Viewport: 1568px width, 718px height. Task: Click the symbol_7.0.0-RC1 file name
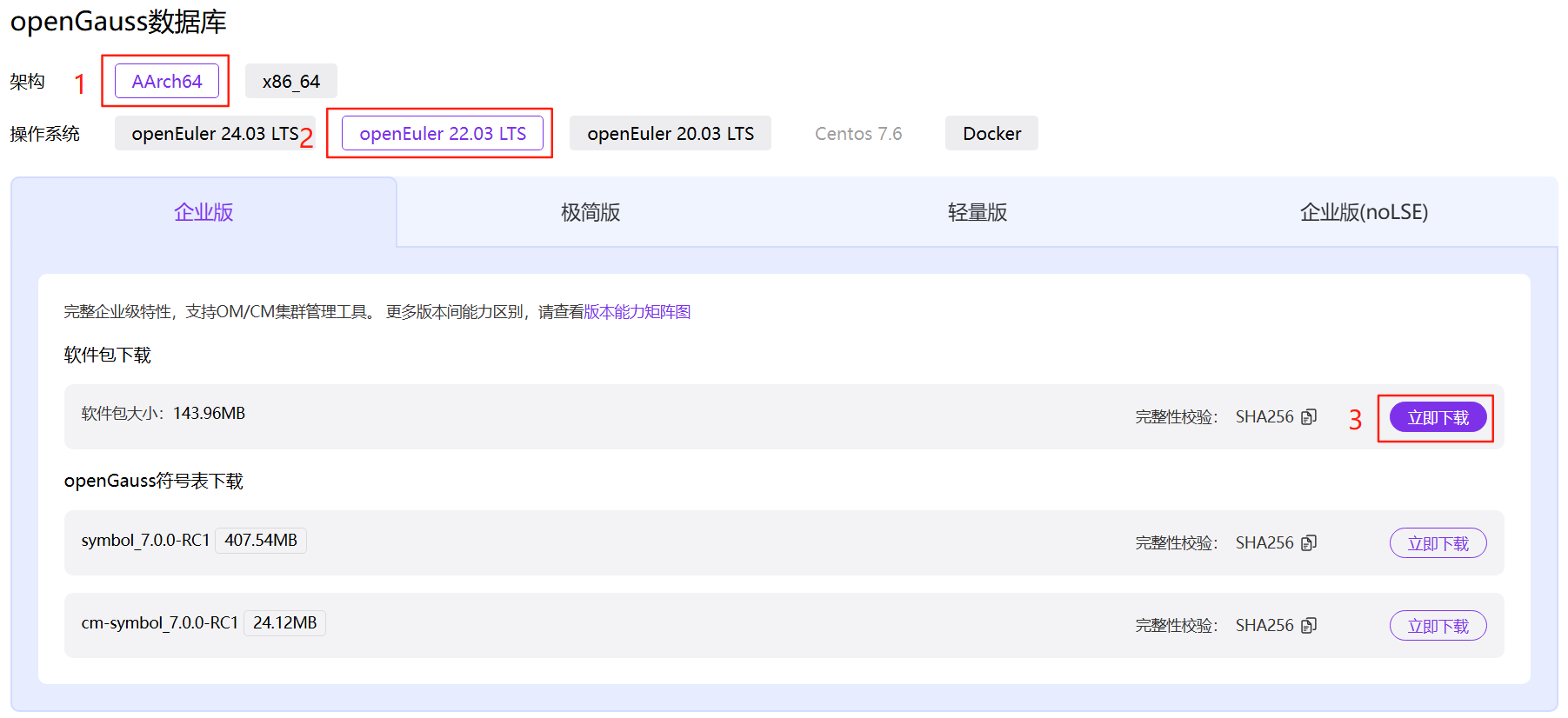point(145,540)
